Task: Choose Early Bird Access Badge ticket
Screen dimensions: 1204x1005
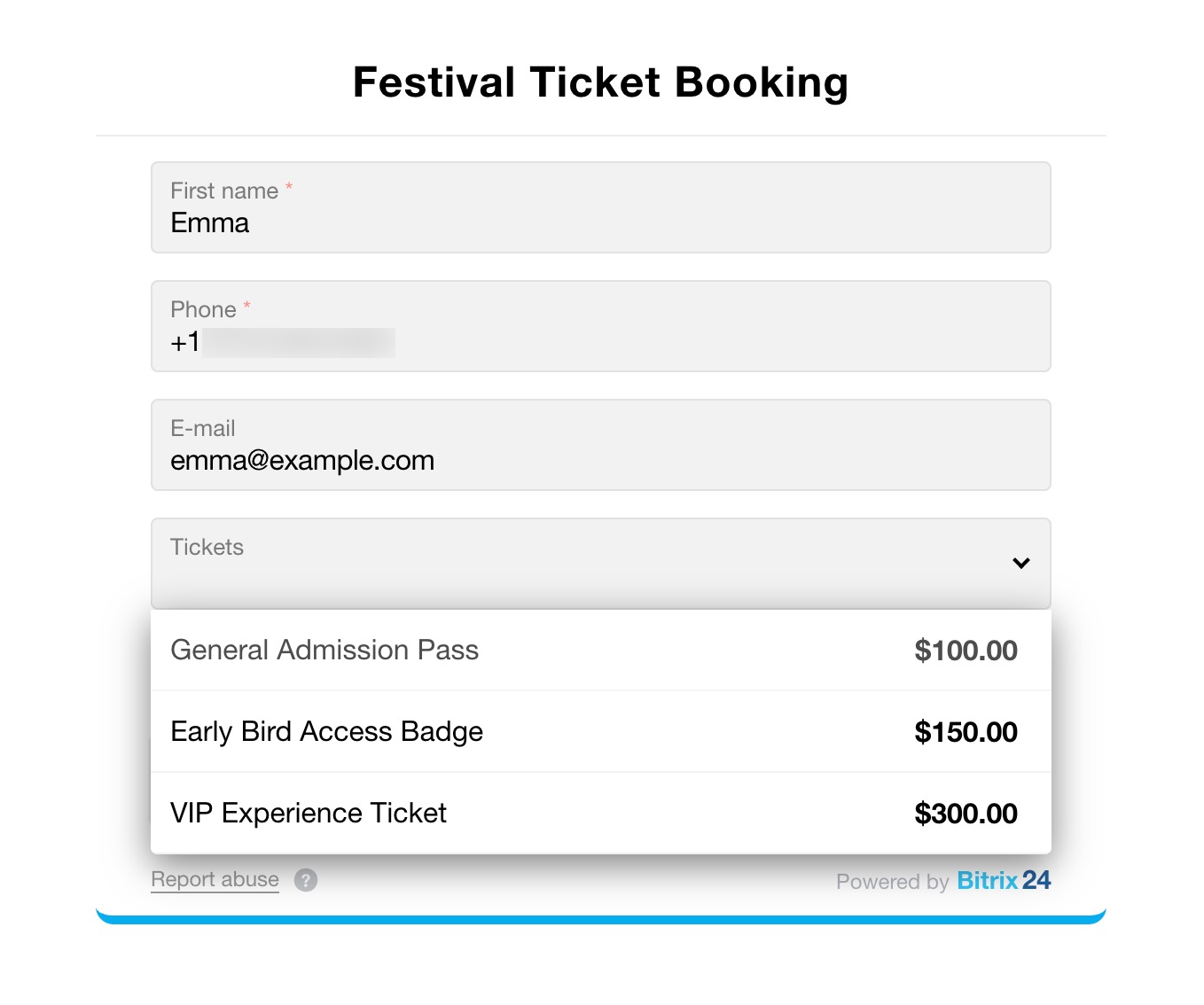Action: pyautogui.click(x=327, y=731)
